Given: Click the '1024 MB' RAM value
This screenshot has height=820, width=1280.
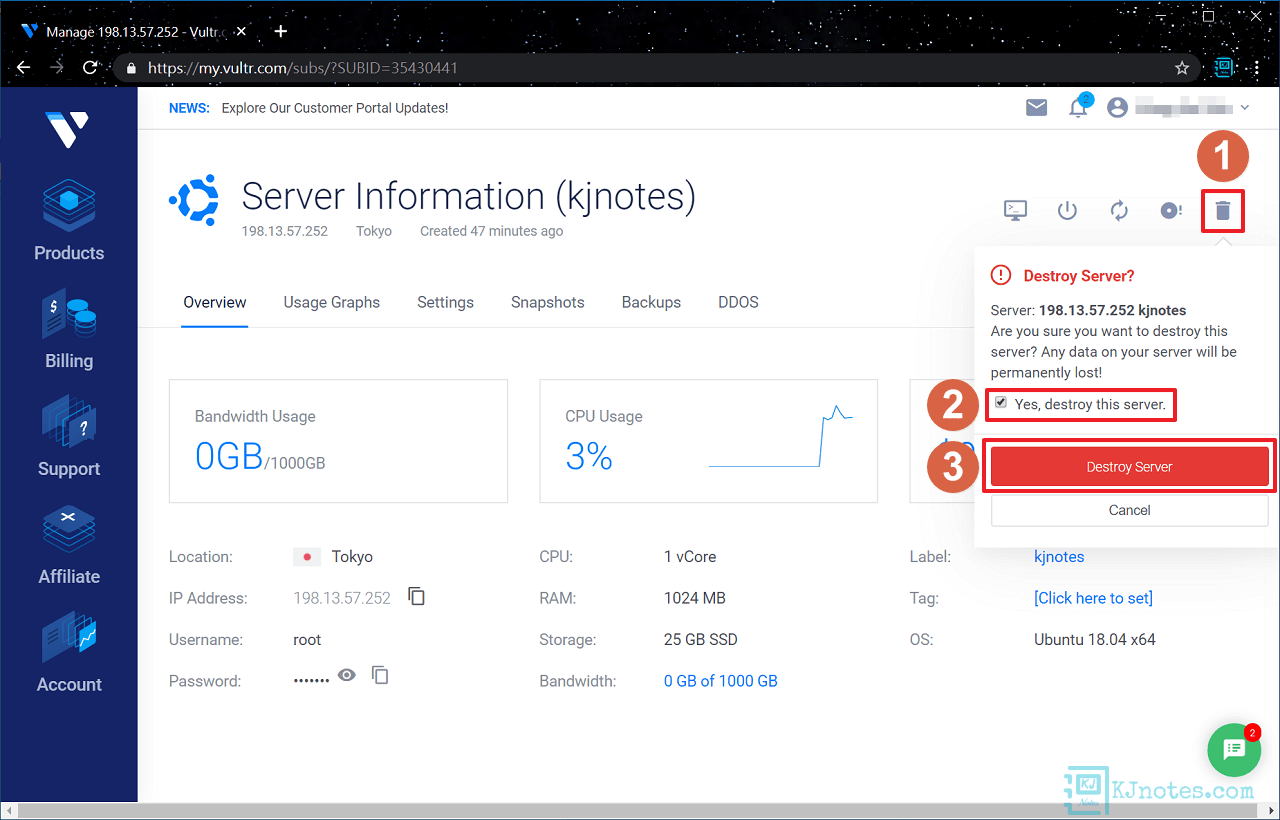Looking at the screenshot, I should click(695, 598).
